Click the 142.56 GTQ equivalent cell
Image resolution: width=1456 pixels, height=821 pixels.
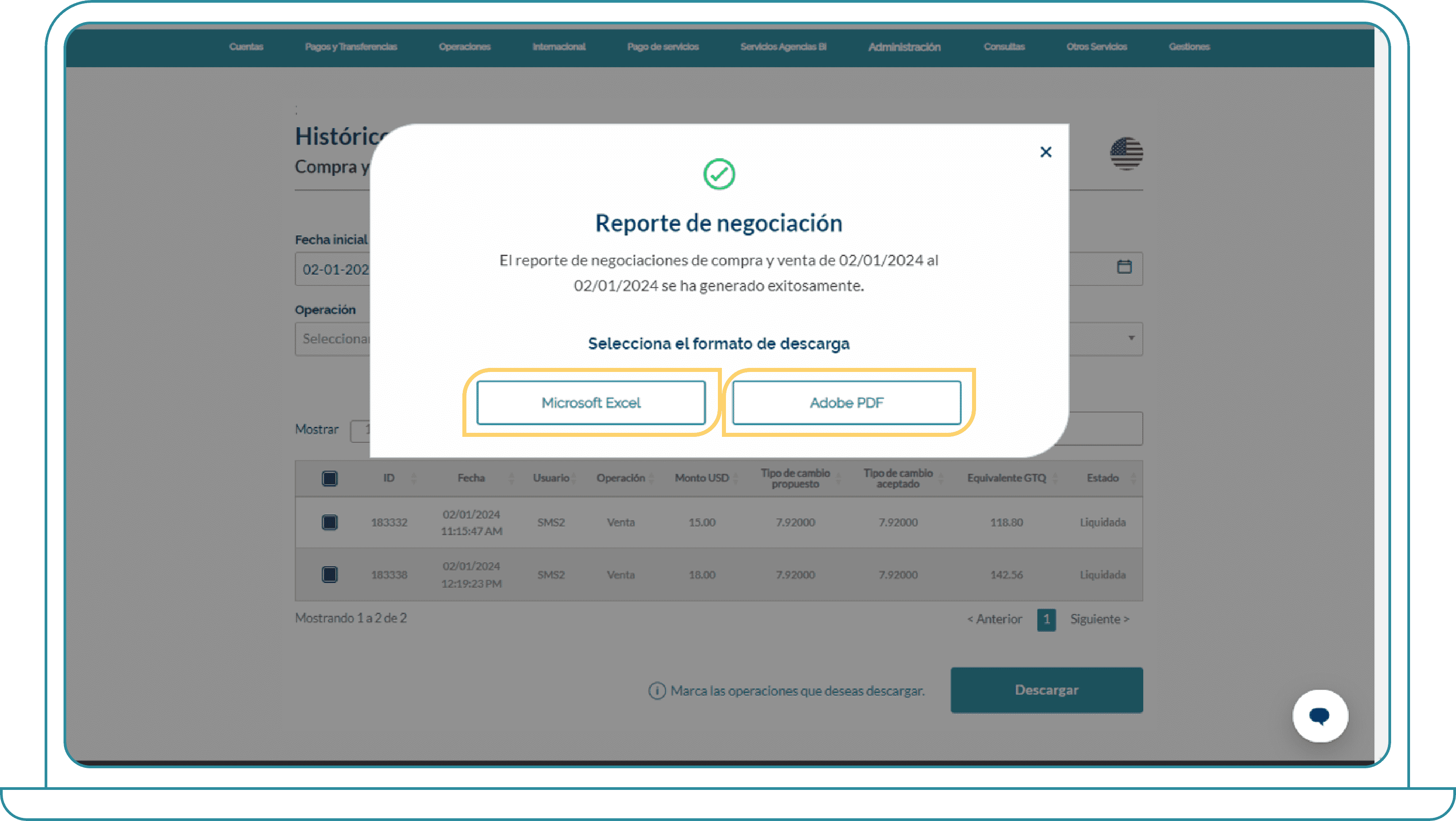point(1006,574)
